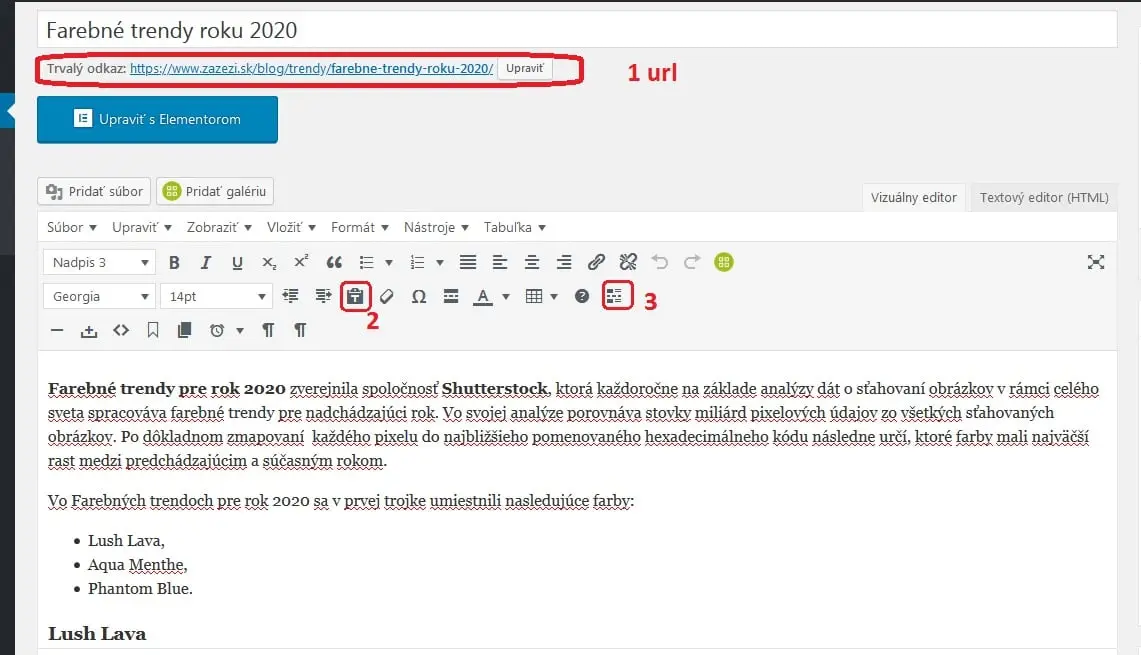This screenshot has height=655, width=1141.
Task: Switch to the Textový editor (HTML) tab
Action: [x=1044, y=197]
